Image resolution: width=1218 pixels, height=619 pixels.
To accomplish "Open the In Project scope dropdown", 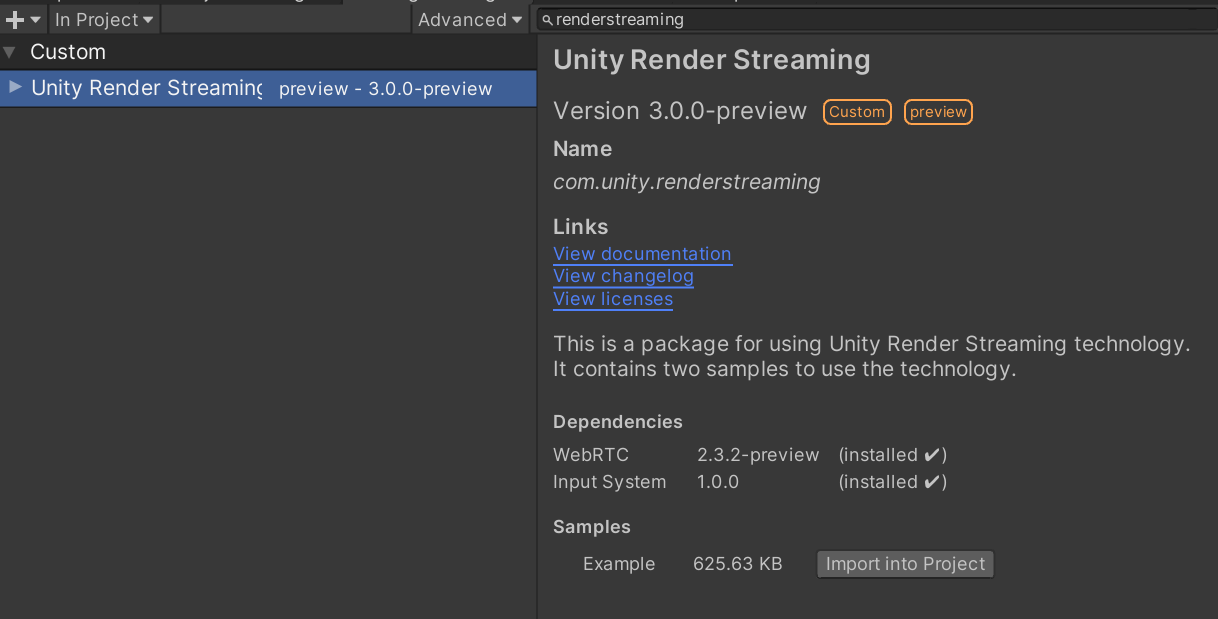I will [x=103, y=19].
